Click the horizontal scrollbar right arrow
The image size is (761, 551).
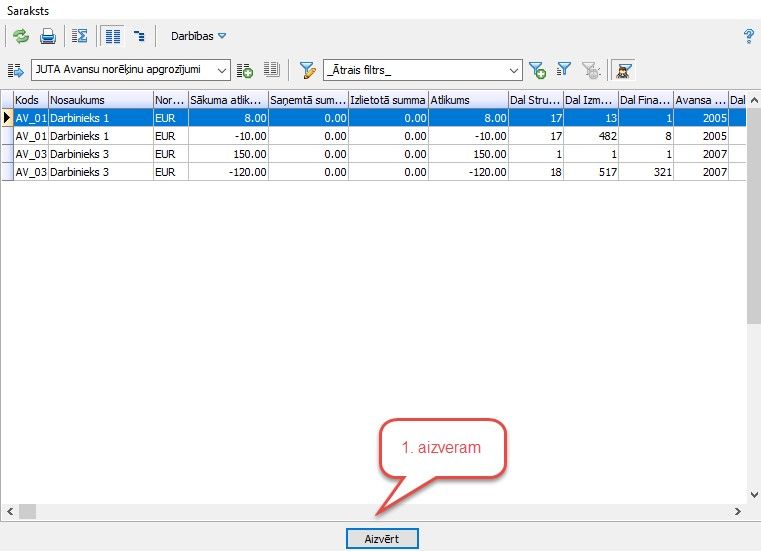pos(738,511)
